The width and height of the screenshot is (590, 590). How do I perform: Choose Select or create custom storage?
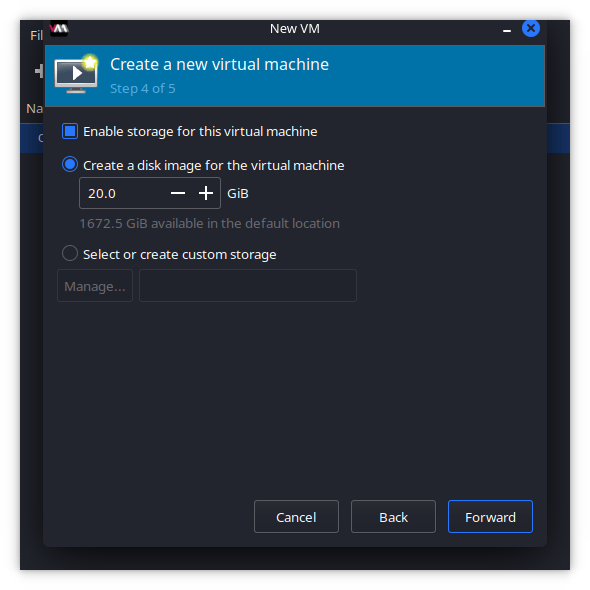click(70, 254)
